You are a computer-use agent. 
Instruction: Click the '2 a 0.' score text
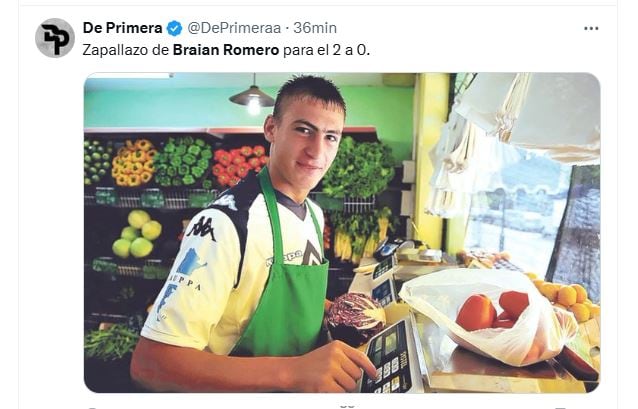click(x=349, y=50)
